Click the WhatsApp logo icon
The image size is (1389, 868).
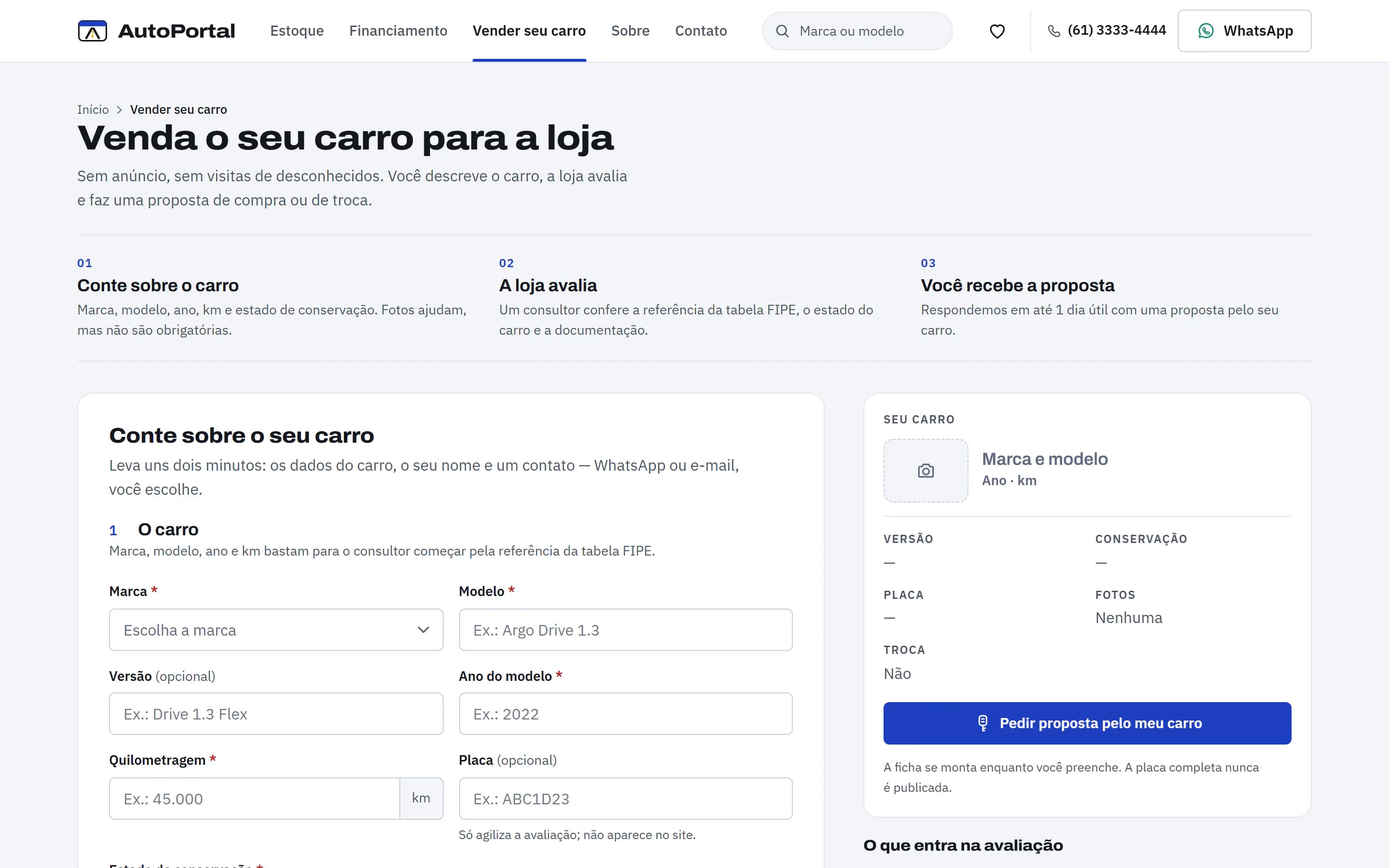click(1205, 31)
